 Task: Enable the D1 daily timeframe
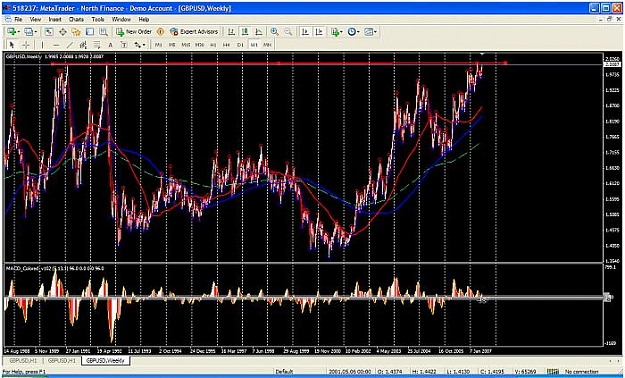(240, 45)
